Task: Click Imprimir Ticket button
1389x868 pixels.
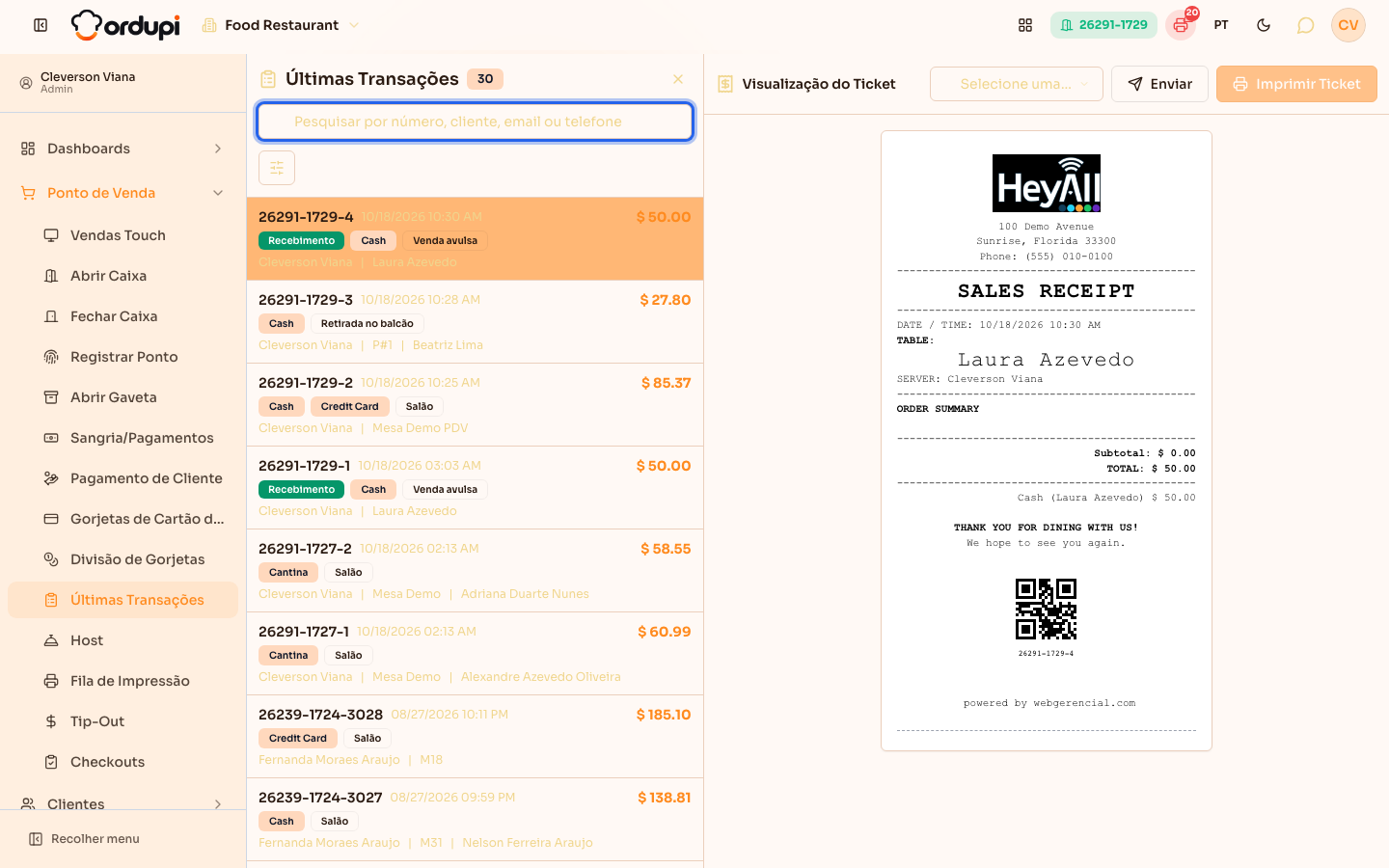Action: (x=1296, y=84)
